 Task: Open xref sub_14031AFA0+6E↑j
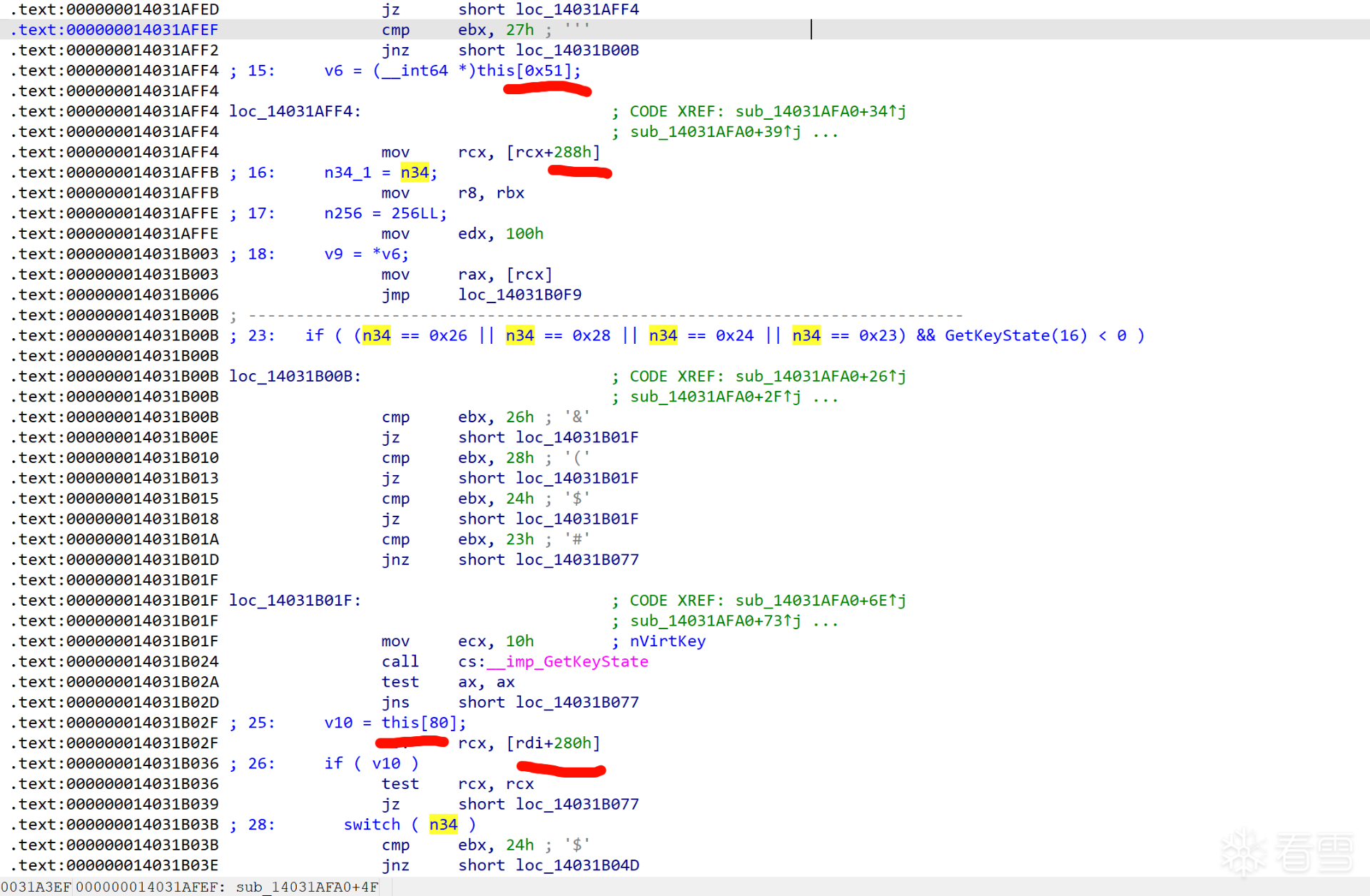point(821,601)
